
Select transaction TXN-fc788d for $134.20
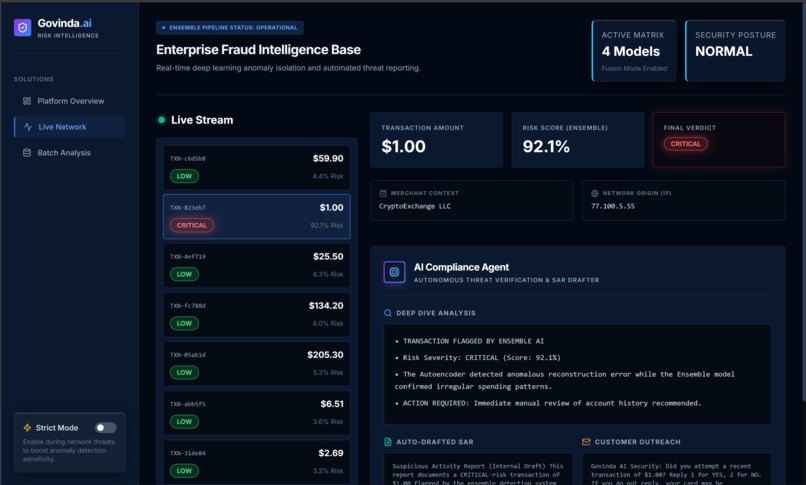(257, 314)
